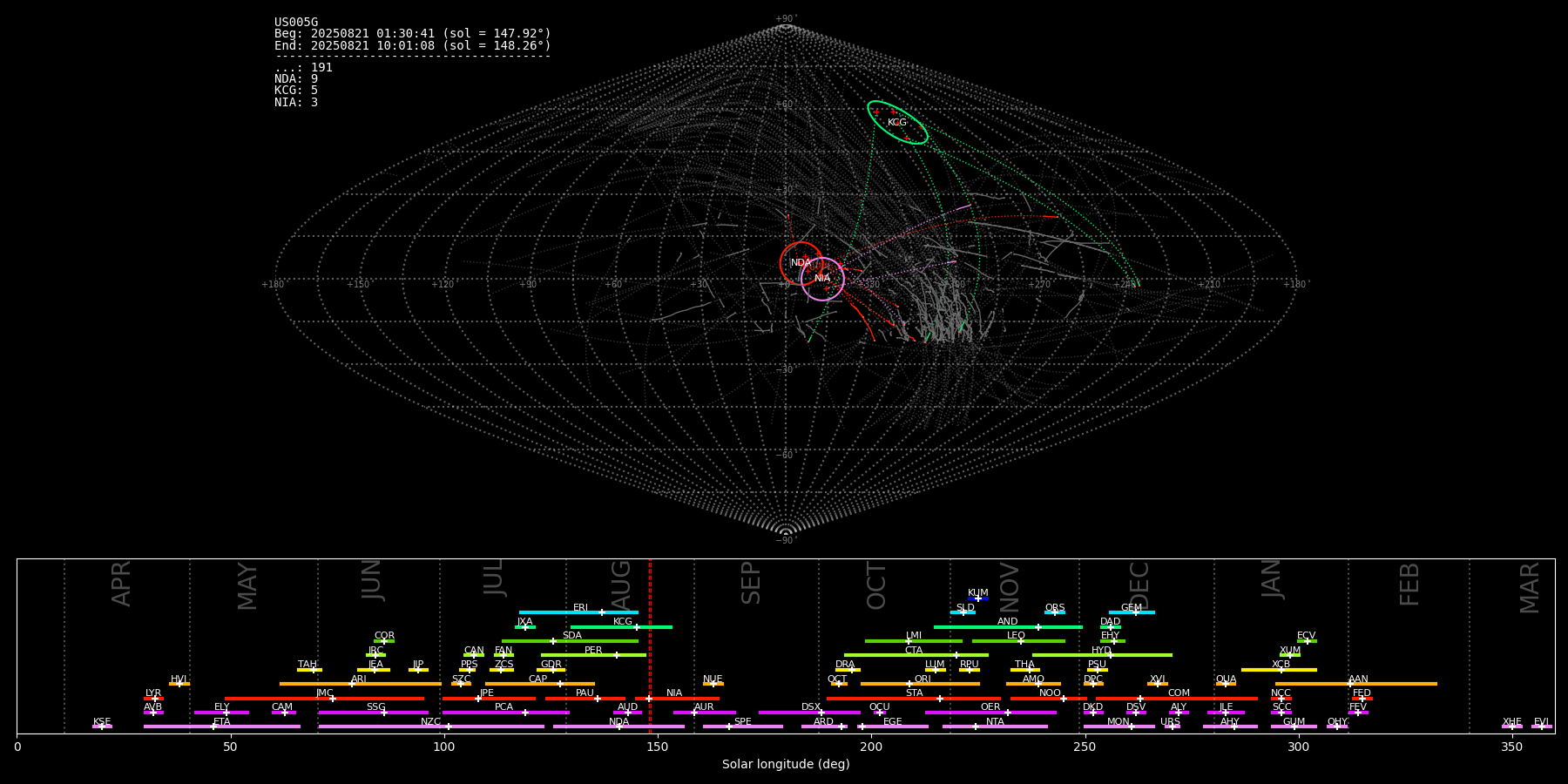
Task: Select the KCG green bar in timeline
Action: tap(621, 627)
